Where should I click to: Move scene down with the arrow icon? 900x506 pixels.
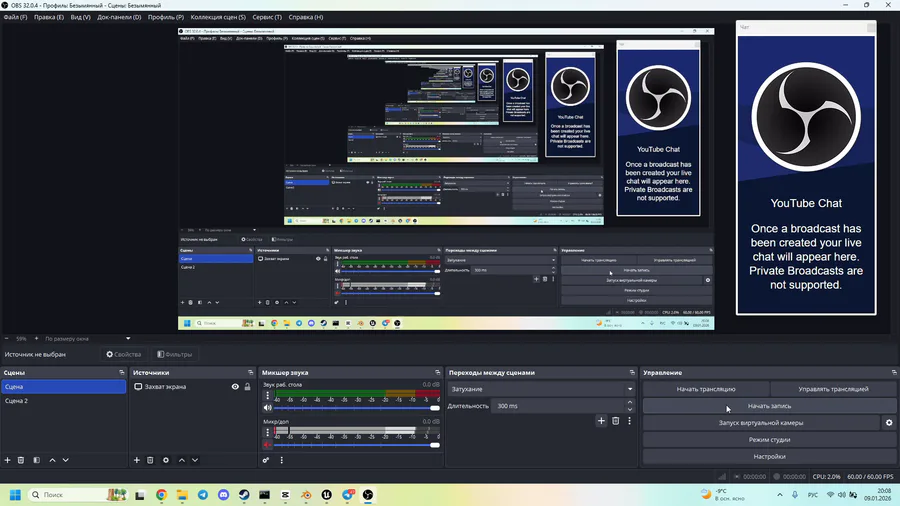pos(65,460)
